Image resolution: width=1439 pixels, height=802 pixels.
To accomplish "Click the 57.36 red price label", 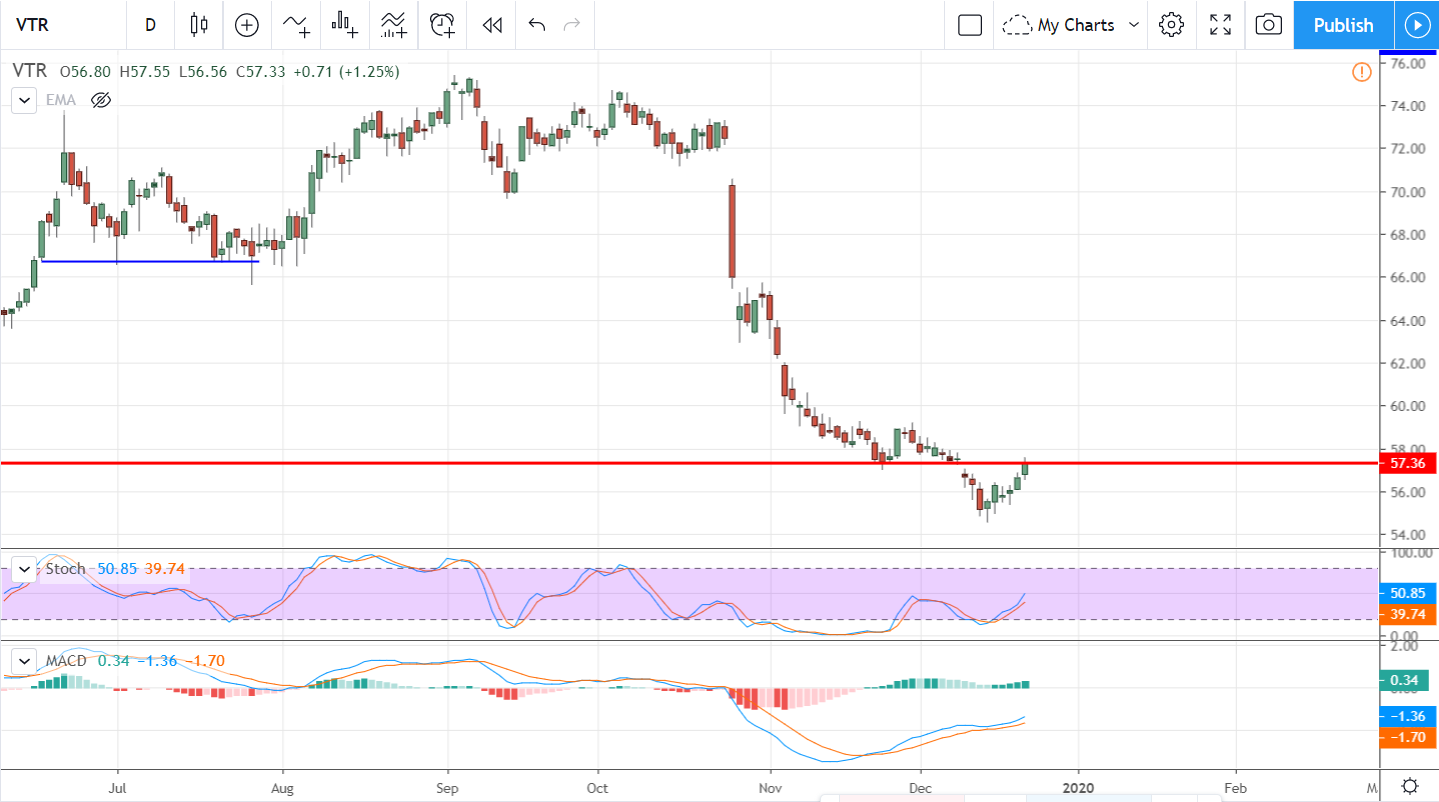I will click(x=1407, y=463).
